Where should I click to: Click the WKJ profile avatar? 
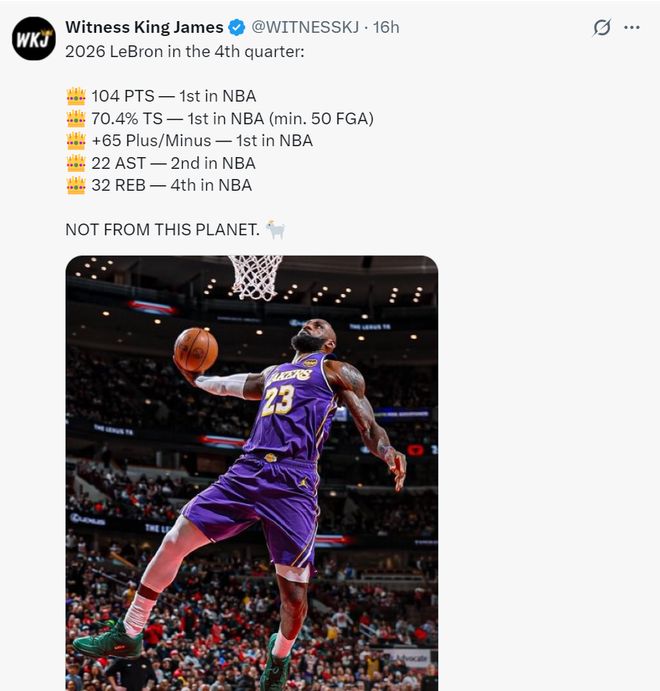pos(33,38)
